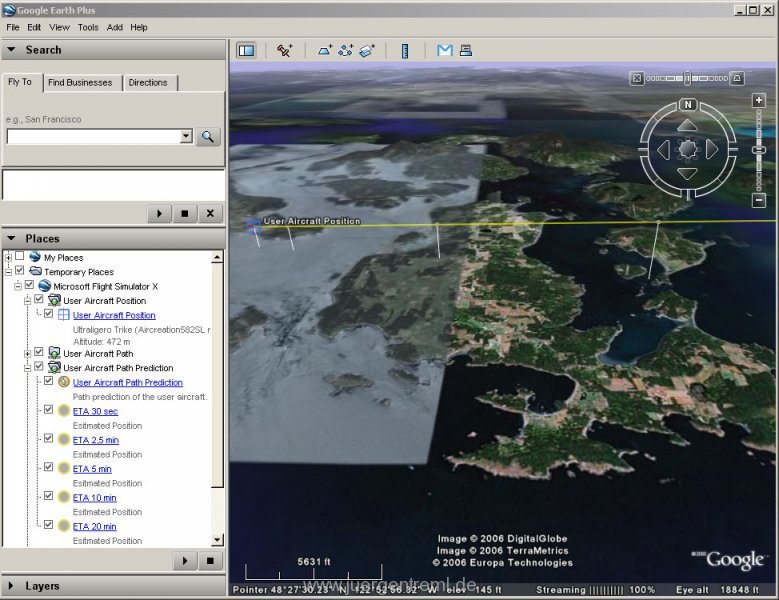Click the tilt-down icon right of tilt slider
The image size is (779, 600).
(x=737, y=78)
